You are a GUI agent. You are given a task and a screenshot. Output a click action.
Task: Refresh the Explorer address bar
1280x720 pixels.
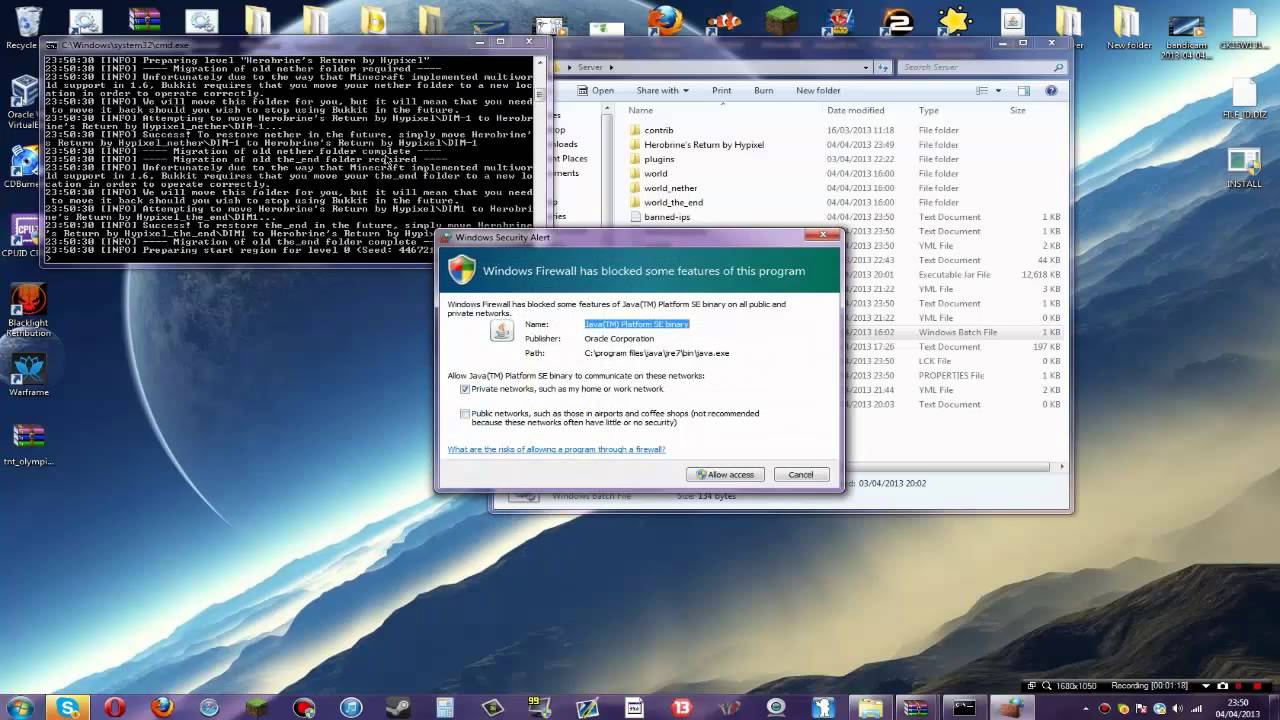(x=884, y=67)
